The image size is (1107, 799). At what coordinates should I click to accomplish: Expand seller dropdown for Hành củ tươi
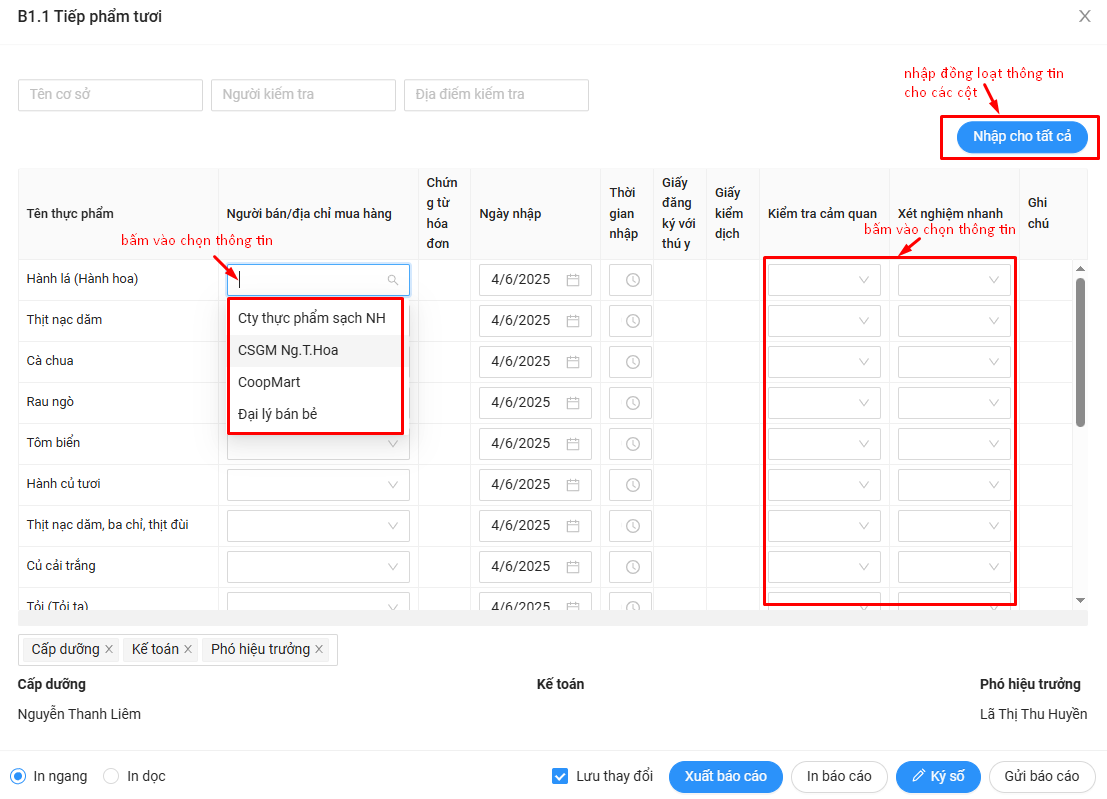(318, 485)
